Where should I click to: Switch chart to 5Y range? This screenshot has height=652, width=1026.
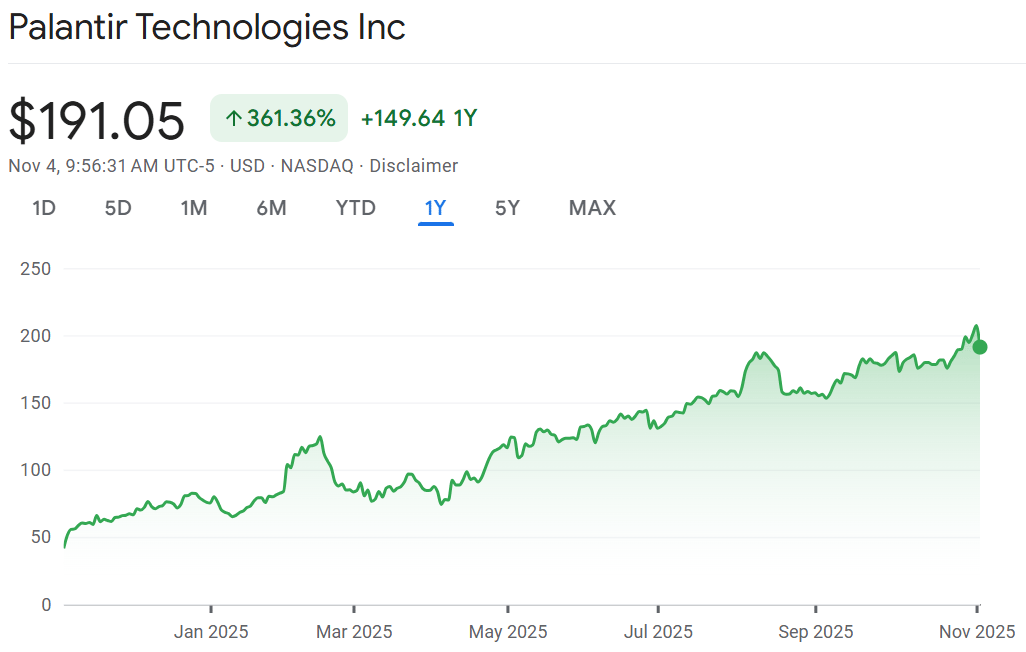pos(507,208)
